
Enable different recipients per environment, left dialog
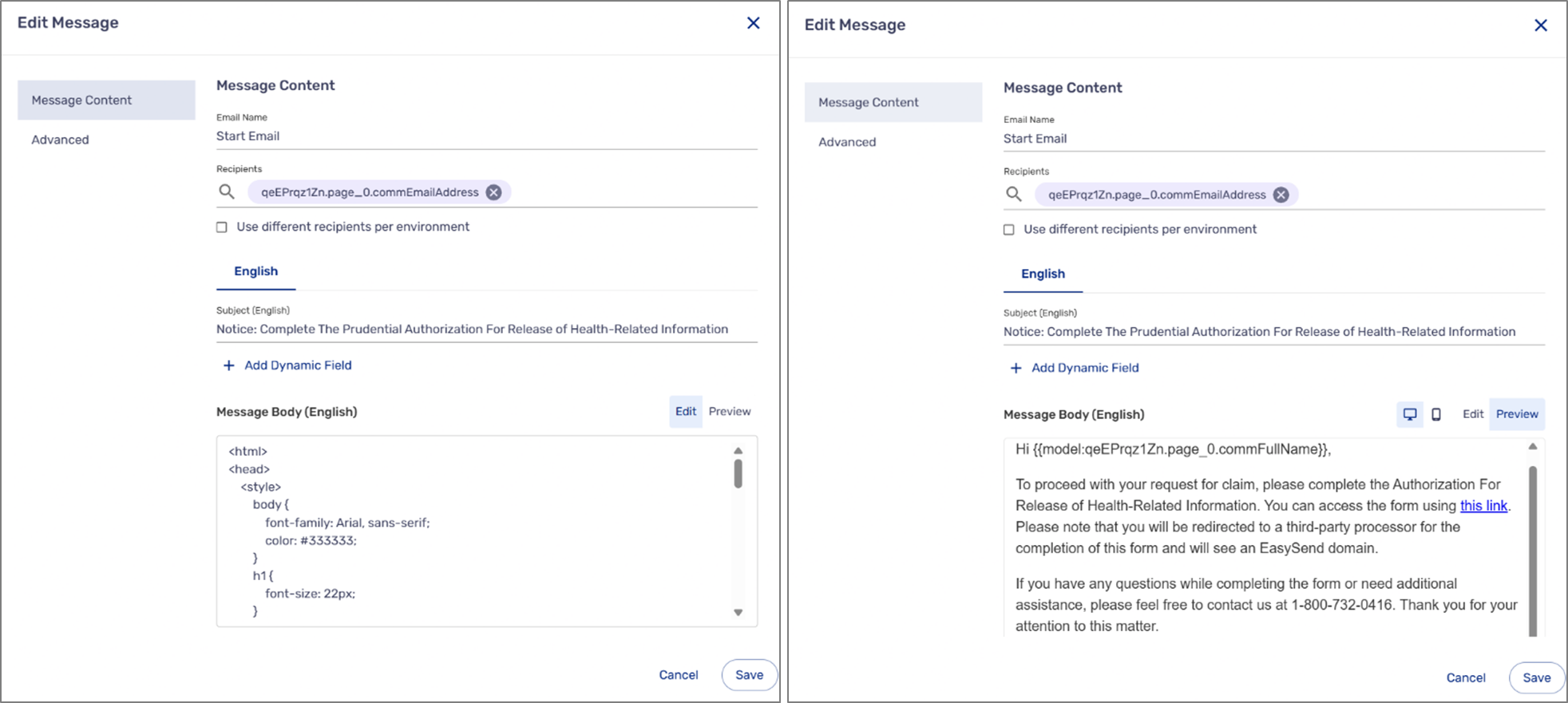point(222,227)
